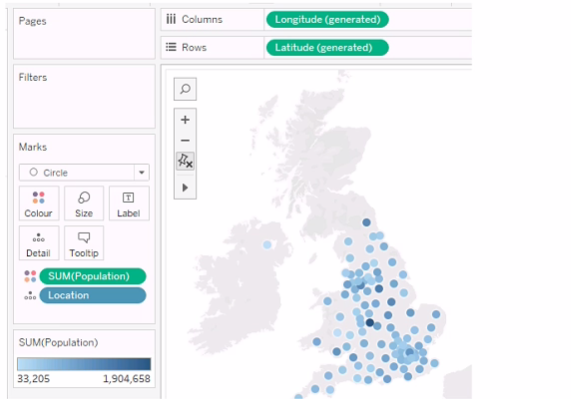Click the Latitude (generated) pill

pos(327,48)
